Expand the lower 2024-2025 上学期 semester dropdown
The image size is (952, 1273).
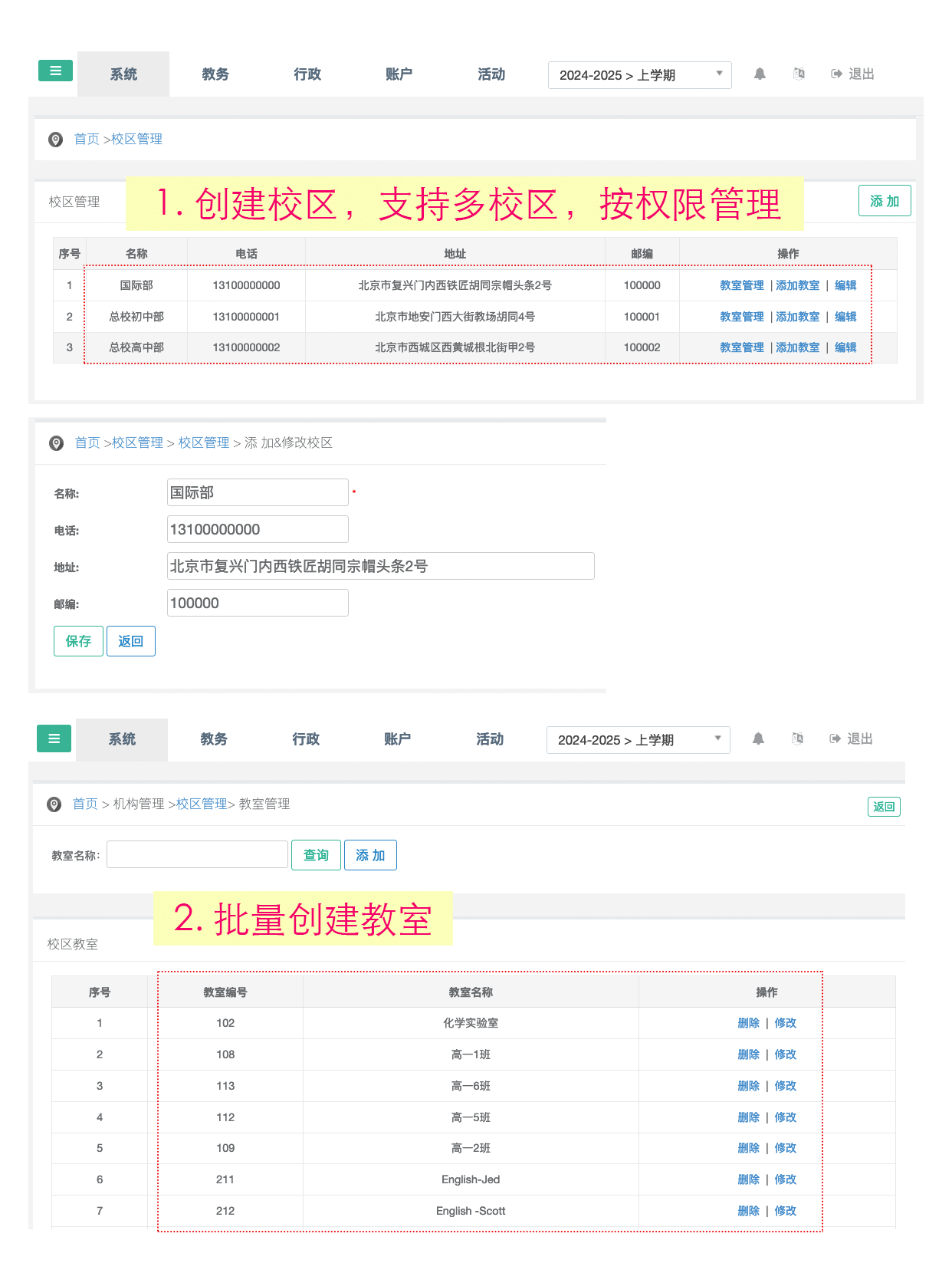tap(638, 740)
